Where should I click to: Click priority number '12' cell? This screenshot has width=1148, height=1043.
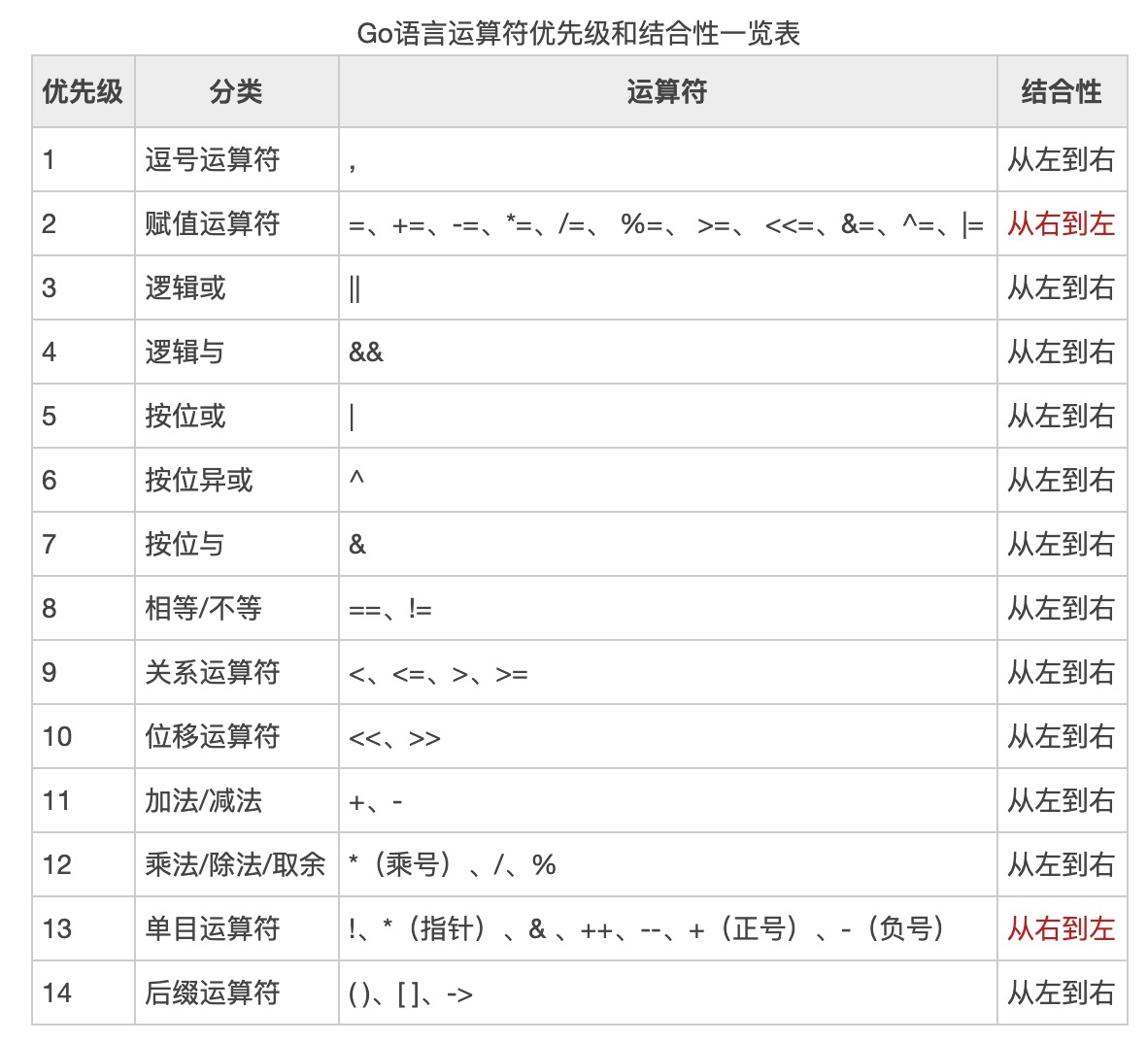pyautogui.click(x=83, y=864)
